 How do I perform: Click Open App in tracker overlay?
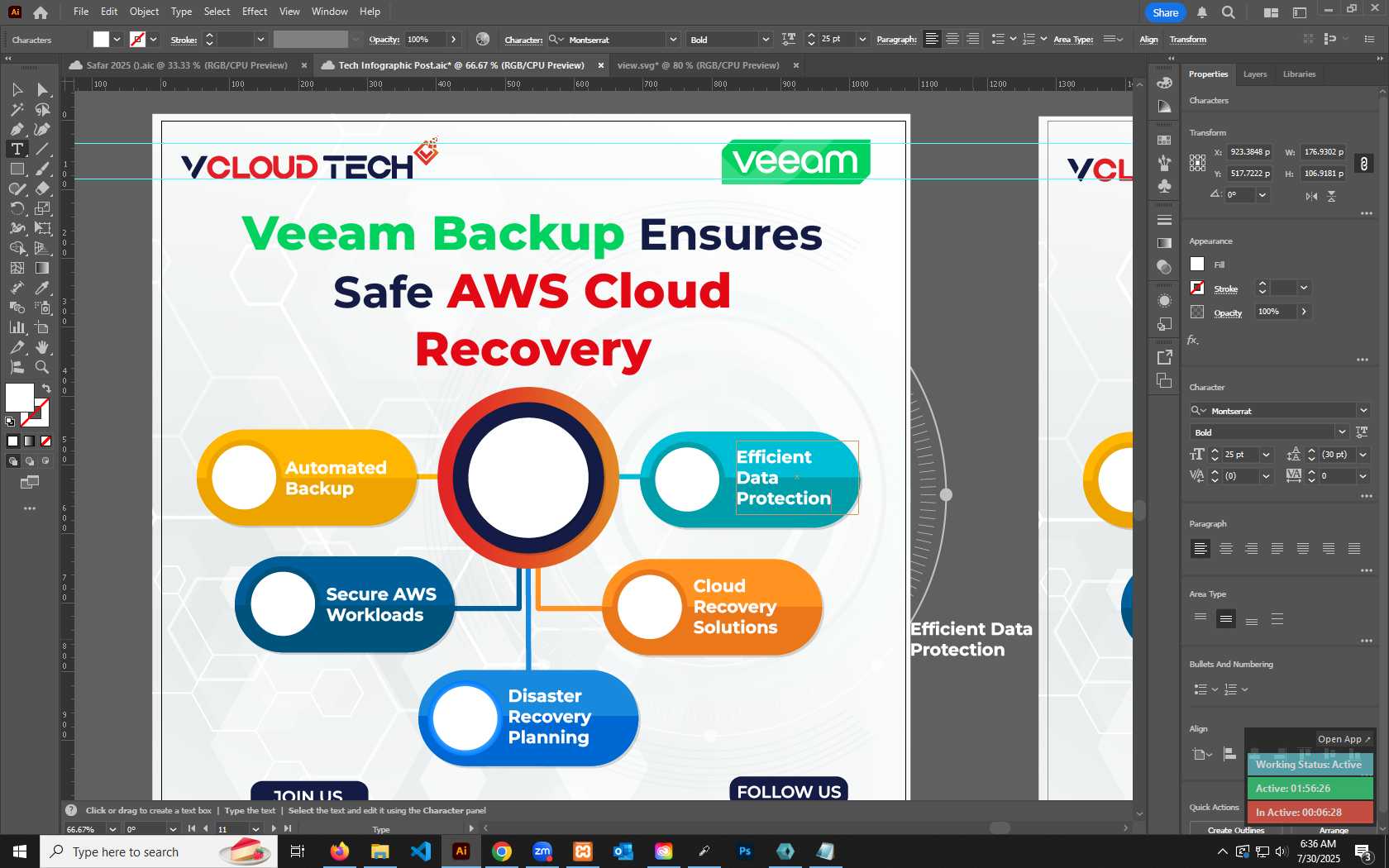click(1344, 739)
